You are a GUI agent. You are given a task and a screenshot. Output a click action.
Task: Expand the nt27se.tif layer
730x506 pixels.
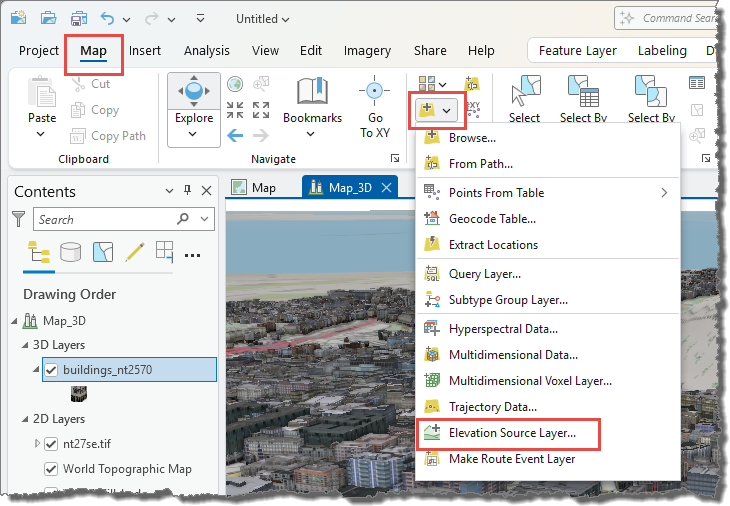tap(38, 443)
